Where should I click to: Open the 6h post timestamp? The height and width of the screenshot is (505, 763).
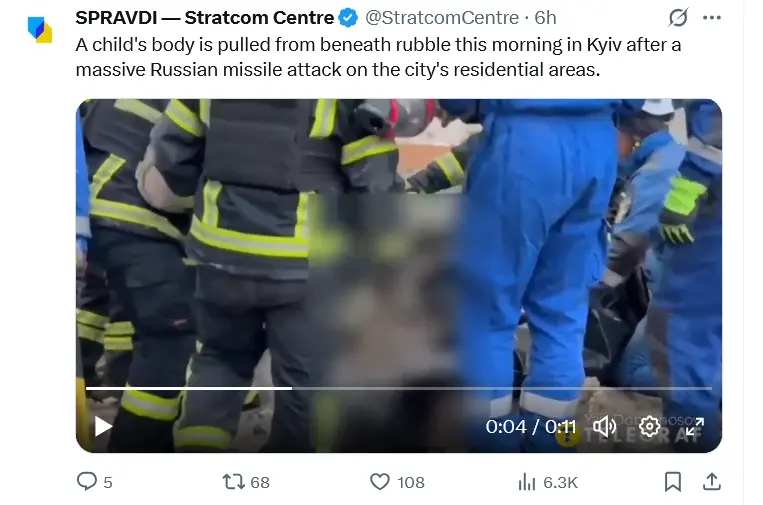coord(545,18)
